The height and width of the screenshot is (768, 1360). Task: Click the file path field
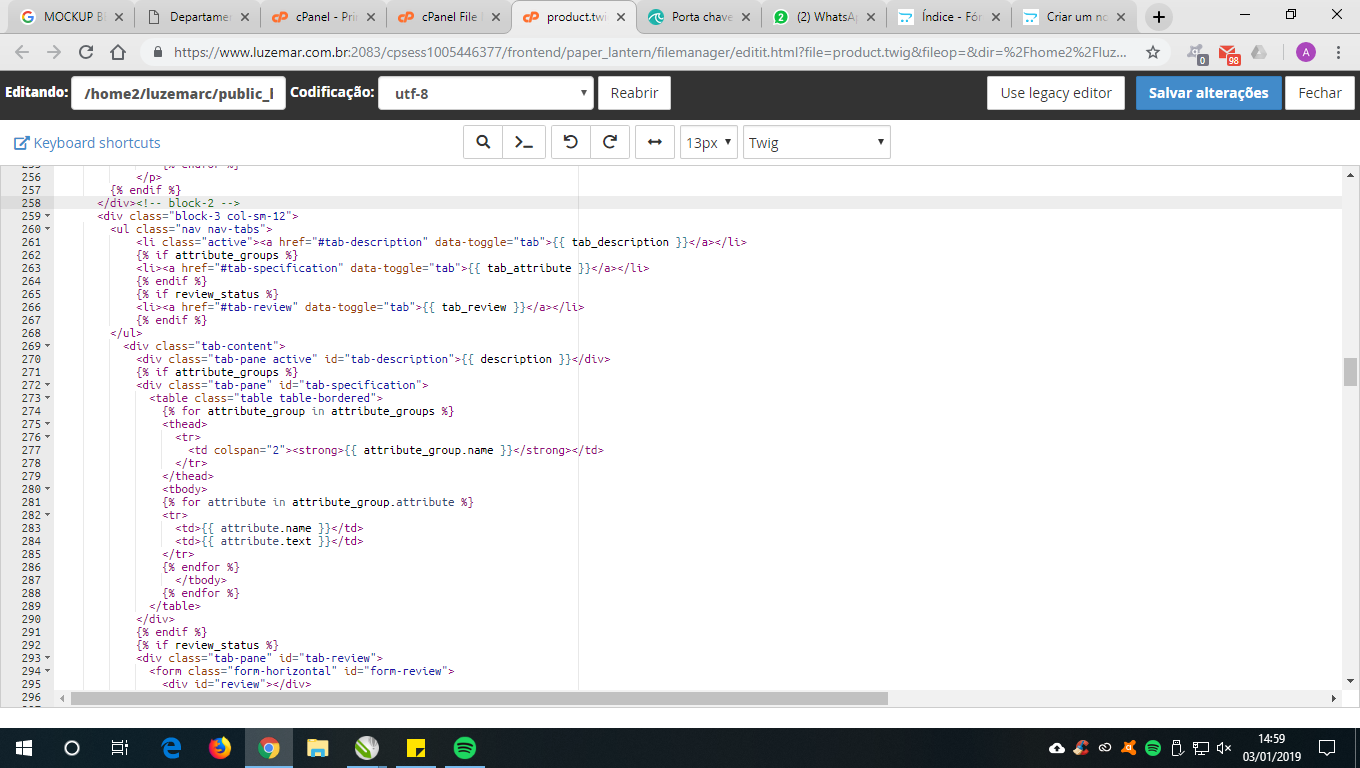(178, 93)
